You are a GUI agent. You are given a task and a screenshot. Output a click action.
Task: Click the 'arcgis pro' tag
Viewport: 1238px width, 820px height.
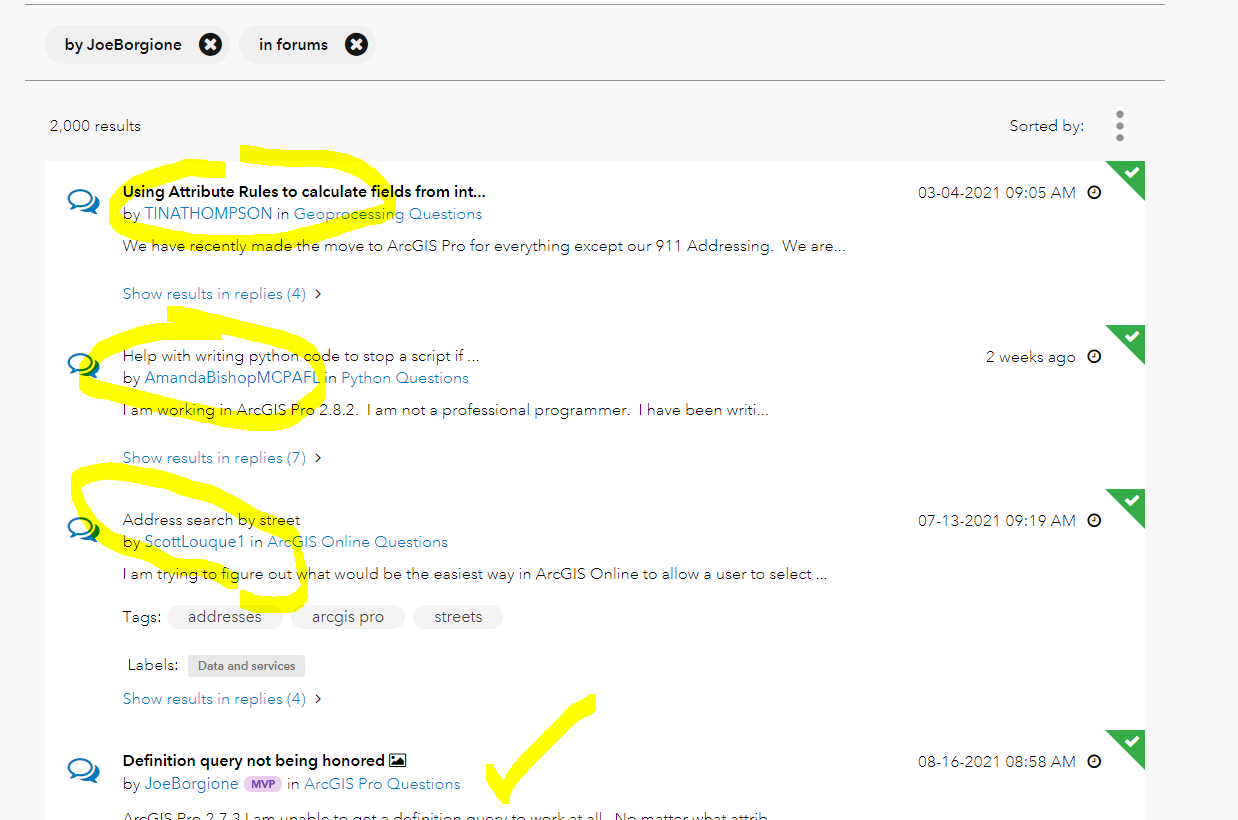click(347, 616)
